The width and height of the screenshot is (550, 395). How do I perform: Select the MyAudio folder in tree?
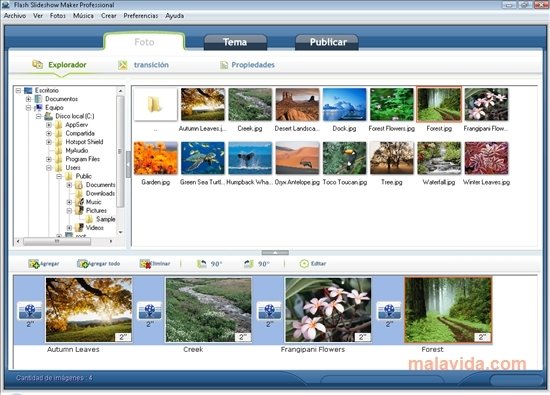77,150
